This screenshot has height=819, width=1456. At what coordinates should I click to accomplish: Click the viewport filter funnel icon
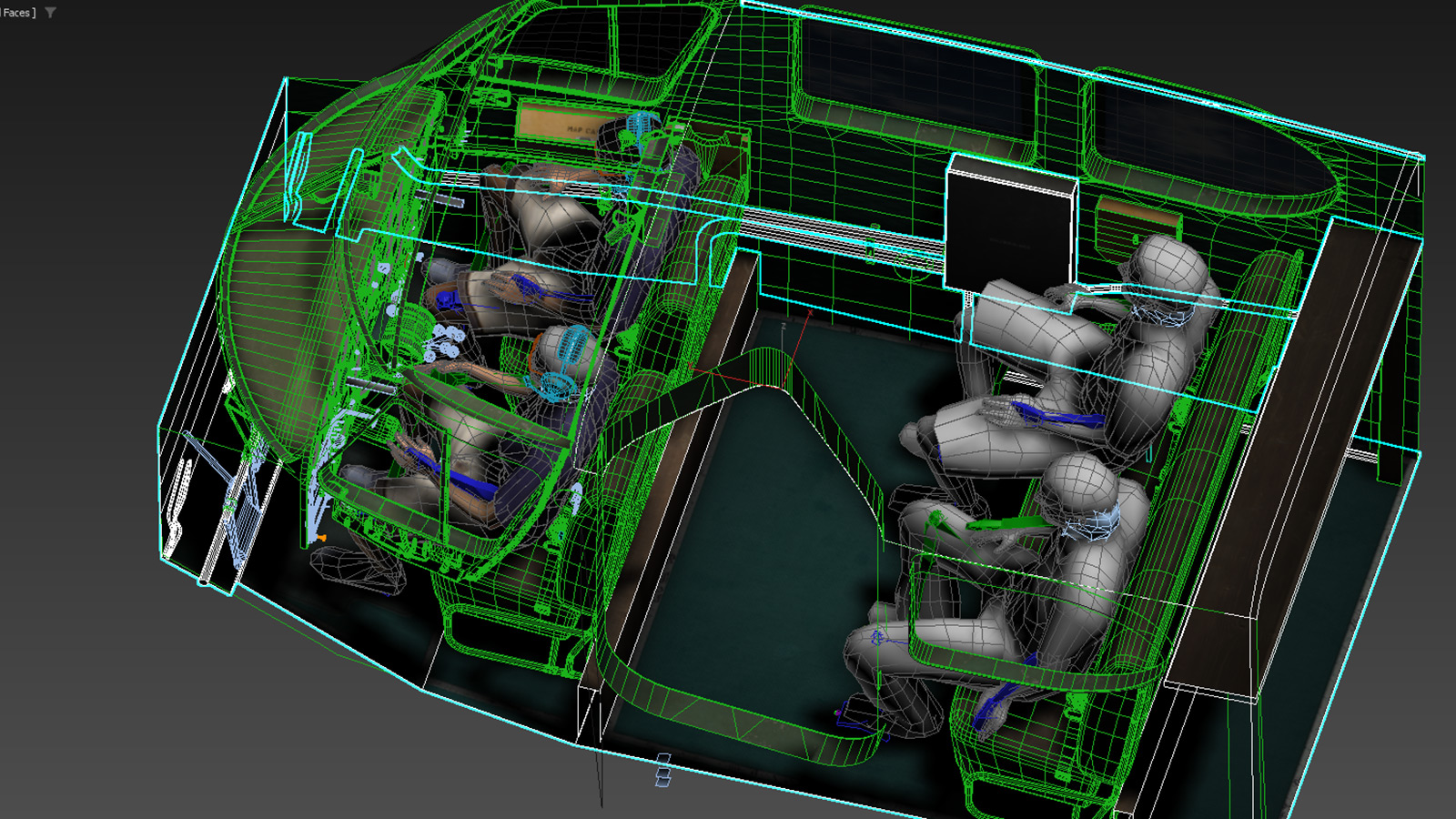tap(51, 13)
